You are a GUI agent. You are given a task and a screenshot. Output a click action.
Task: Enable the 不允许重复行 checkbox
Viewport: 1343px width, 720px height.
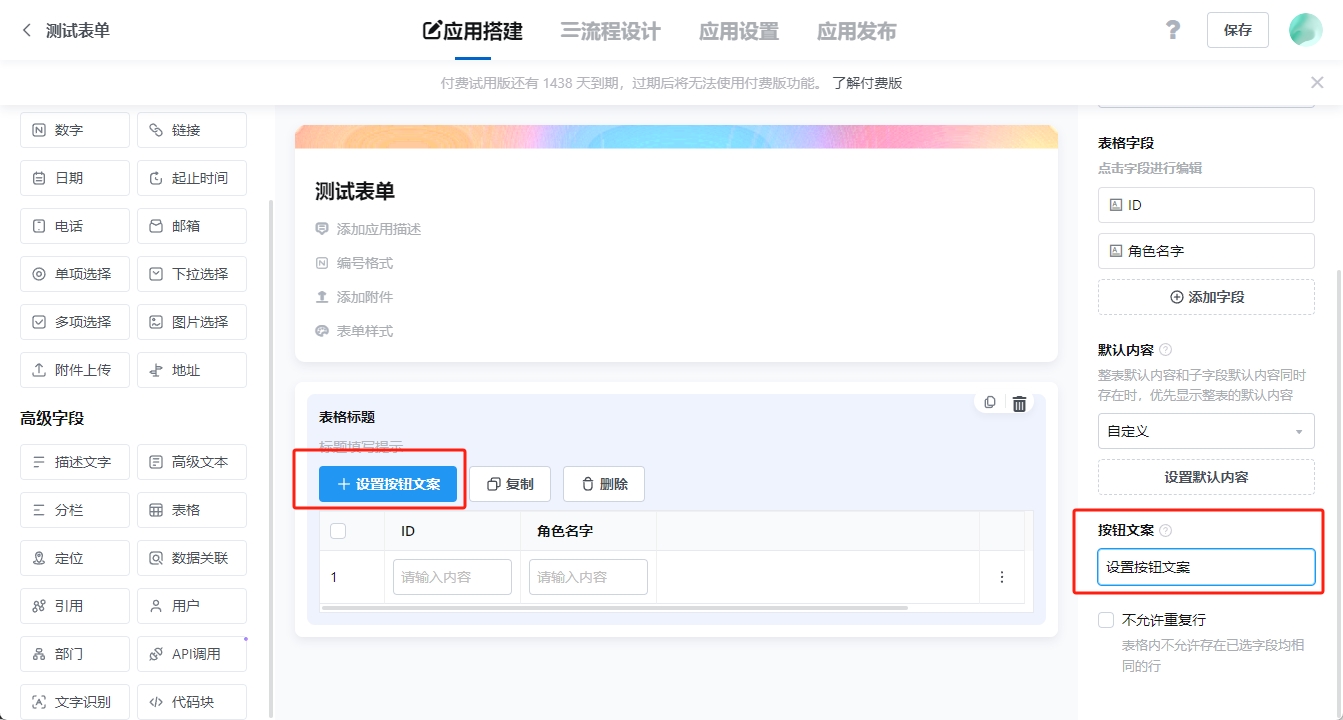pyautogui.click(x=1105, y=619)
